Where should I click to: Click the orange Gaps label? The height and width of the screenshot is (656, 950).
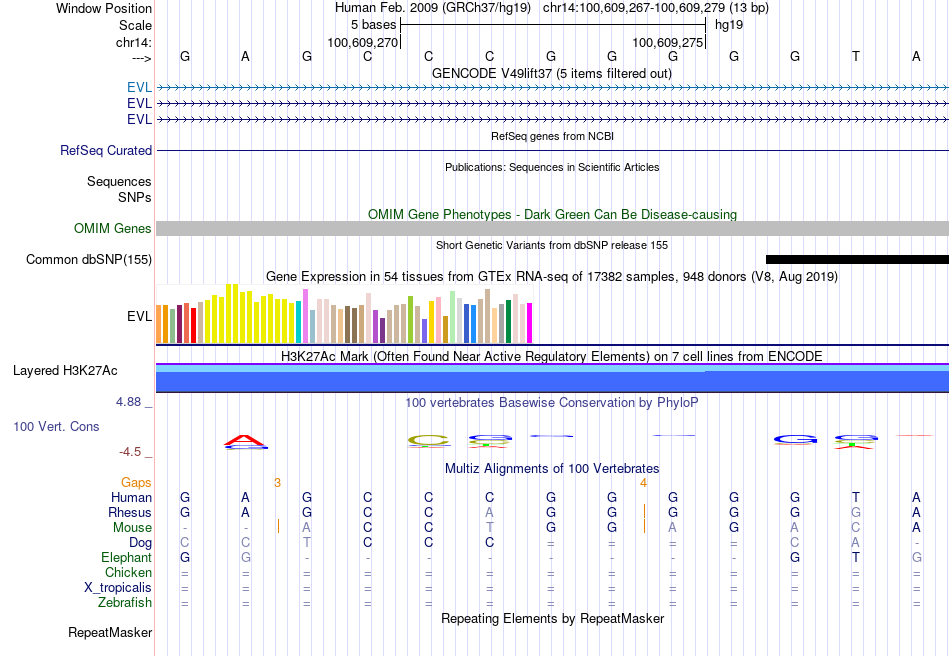[136, 482]
